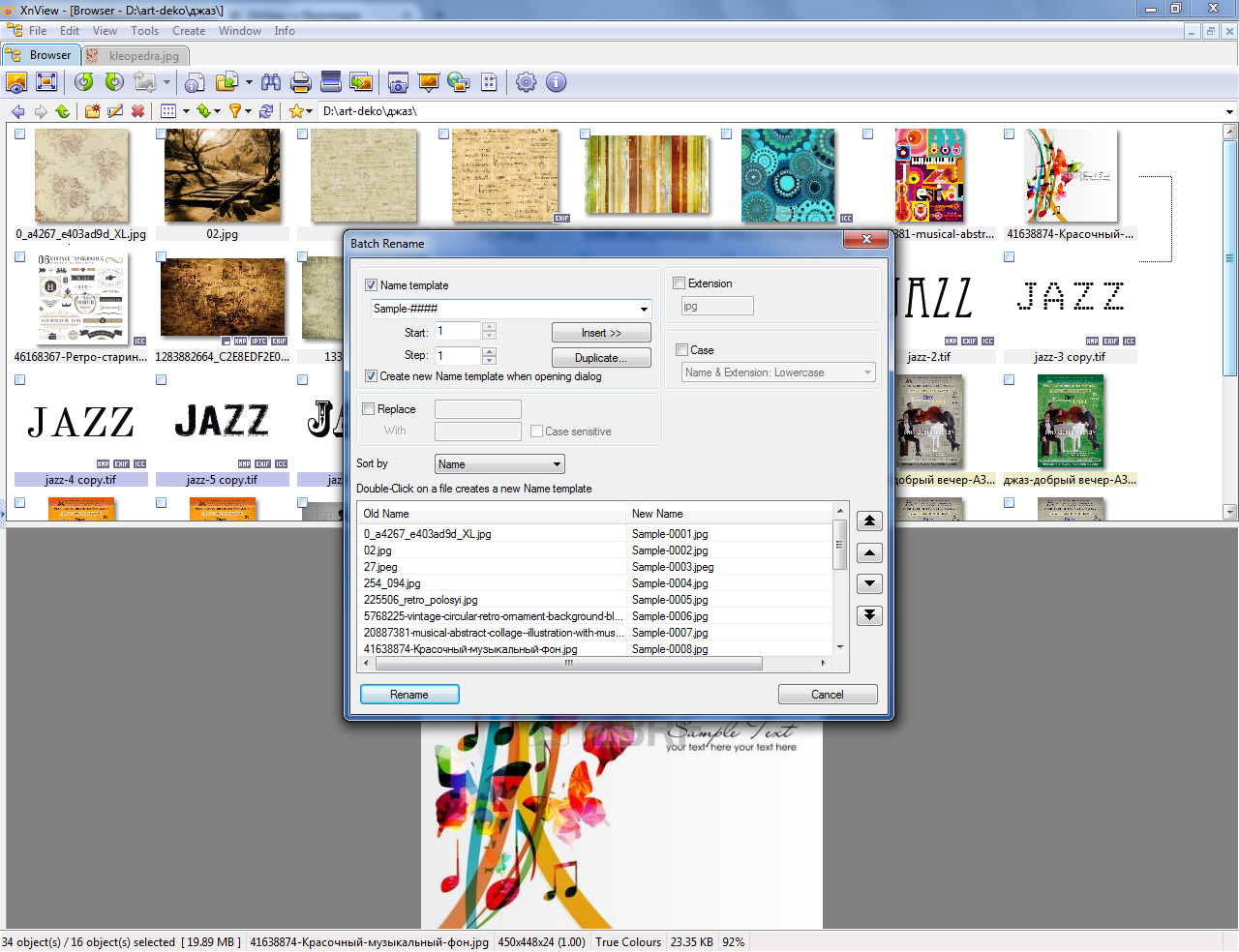1239x952 pixels.
Task: Enable the Extension checkbox
Action: [x=680, y=283]
